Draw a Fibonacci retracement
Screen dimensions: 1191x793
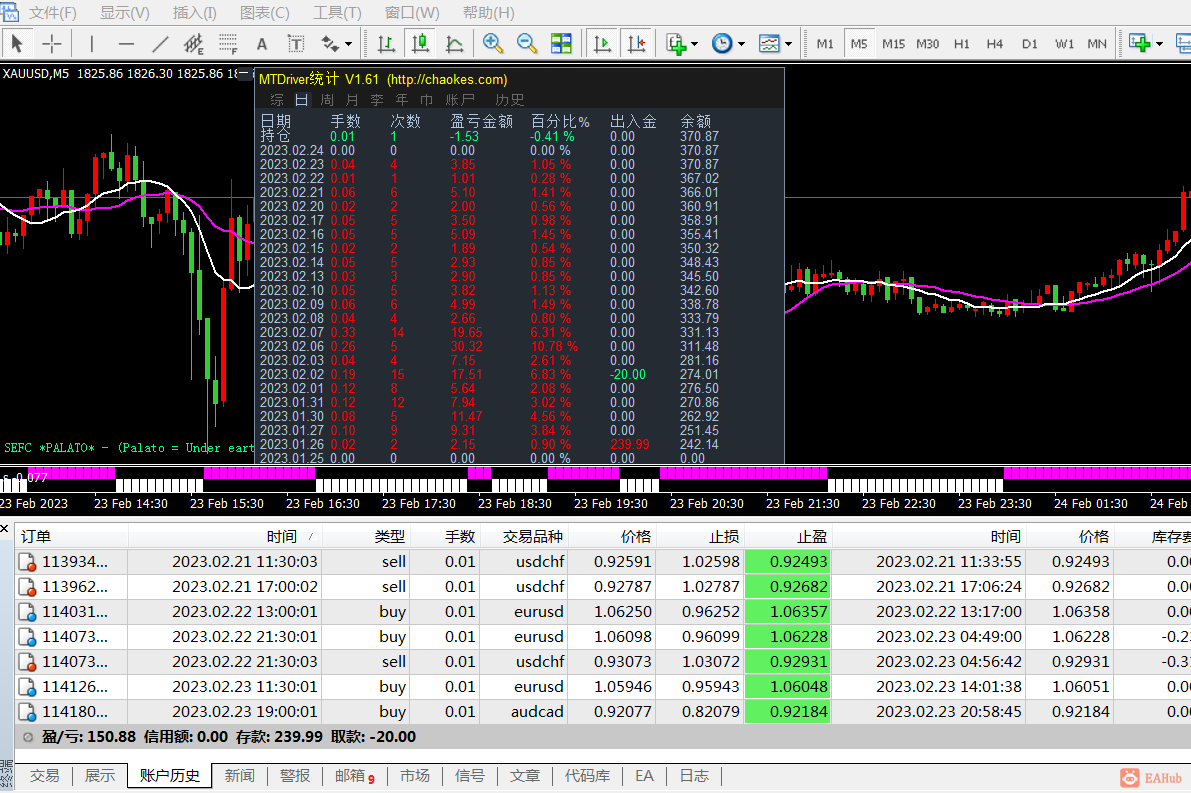coord(228,44)
